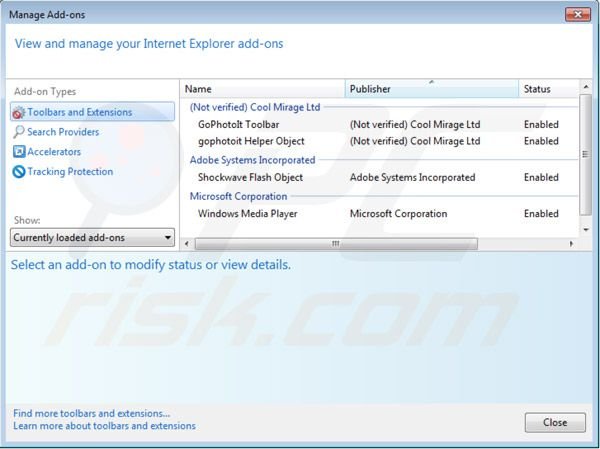600x449 pixels.
Task: Open the Tracking Protection category
Action: [x=70, y=172]
